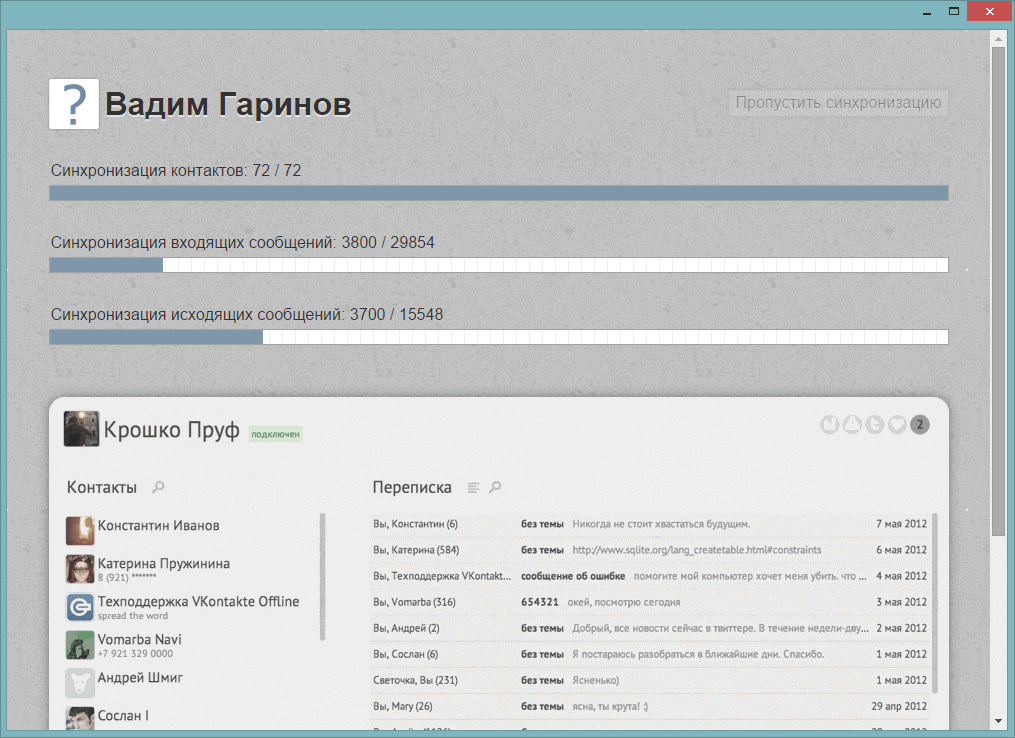The image size is (1015, 738).
Task: Open contact Техподдержка VKontakte Offline
Action: tap(198, 602)
